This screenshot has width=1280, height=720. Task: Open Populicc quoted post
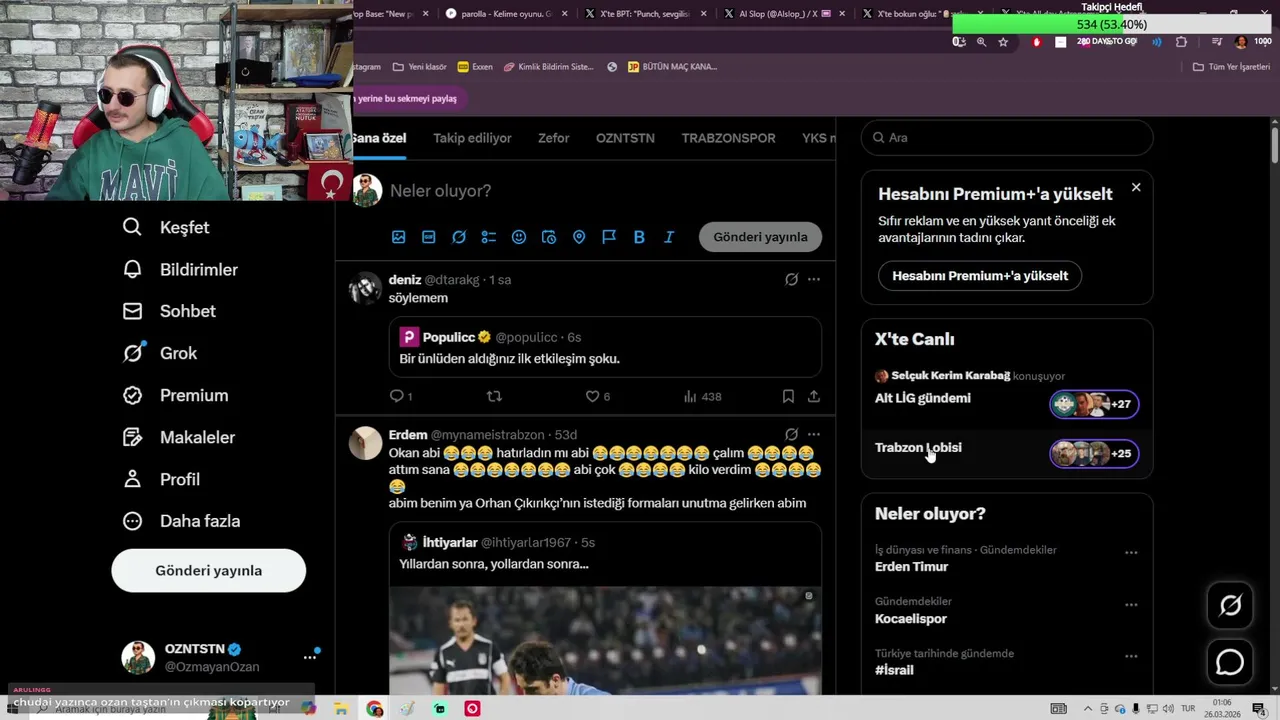[x=605, y=347]
